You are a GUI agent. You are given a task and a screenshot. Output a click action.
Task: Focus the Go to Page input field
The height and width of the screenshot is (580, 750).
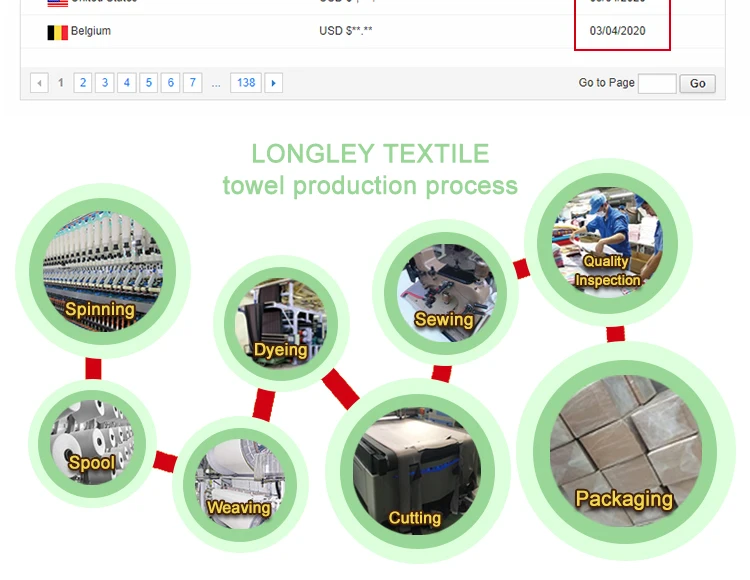pos(657,84)
